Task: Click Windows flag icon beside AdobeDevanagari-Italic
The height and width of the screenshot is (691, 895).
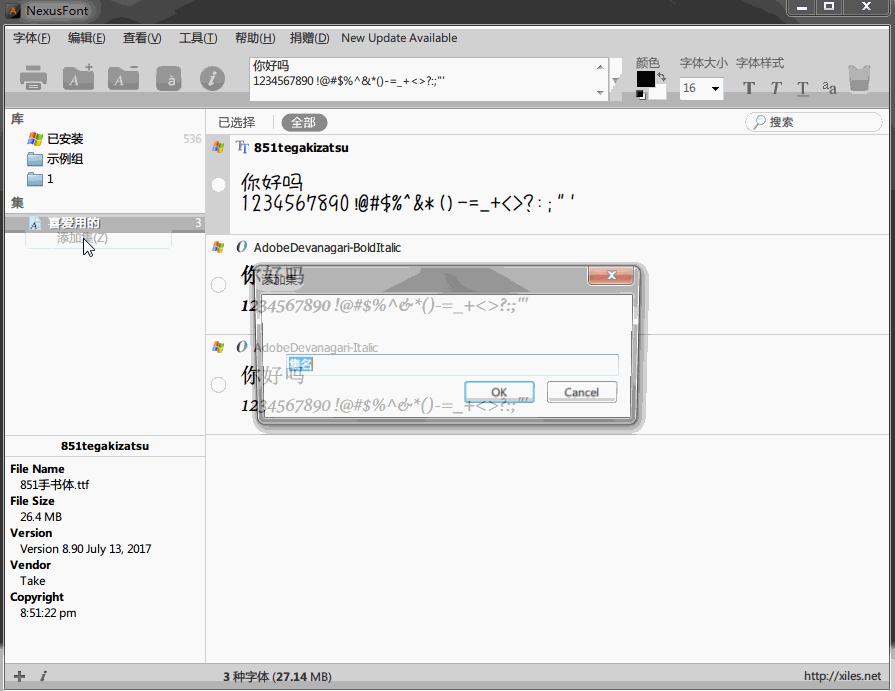Action: tap(218, 347)
